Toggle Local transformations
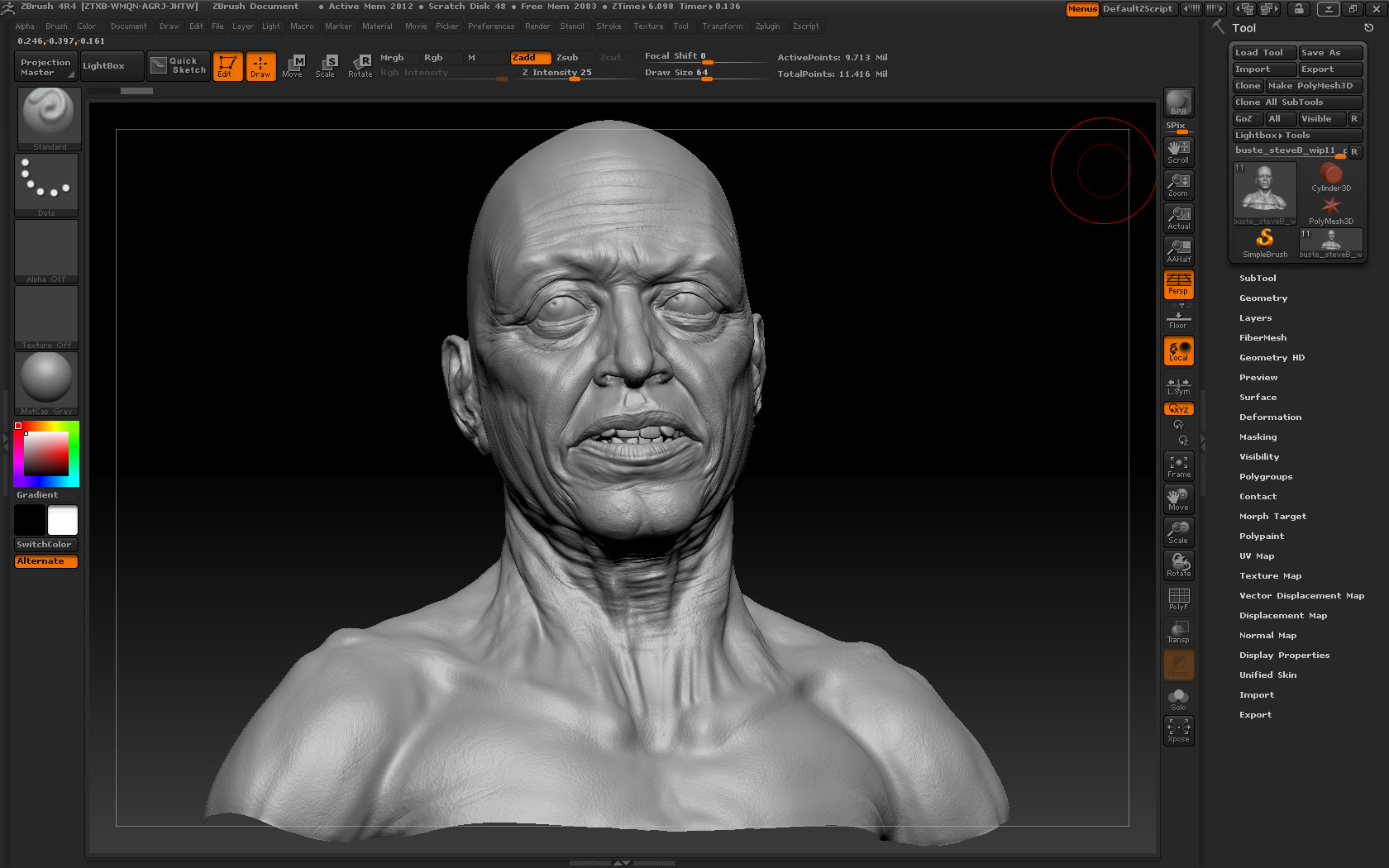The height and width of the screenshot is (868, 1389). pos(1178,351)
